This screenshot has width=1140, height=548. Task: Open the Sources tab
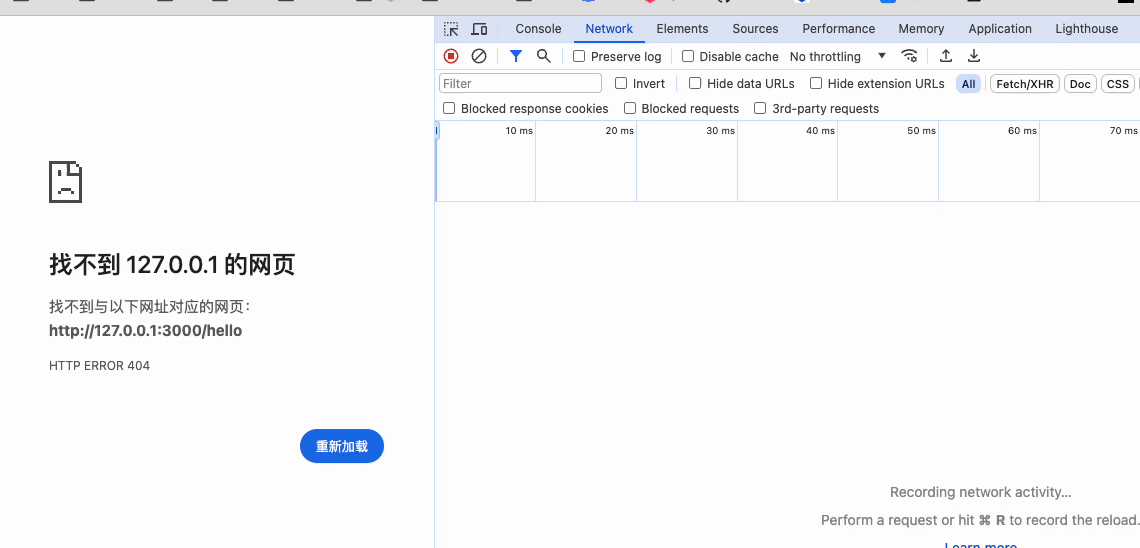coord(755,29)
